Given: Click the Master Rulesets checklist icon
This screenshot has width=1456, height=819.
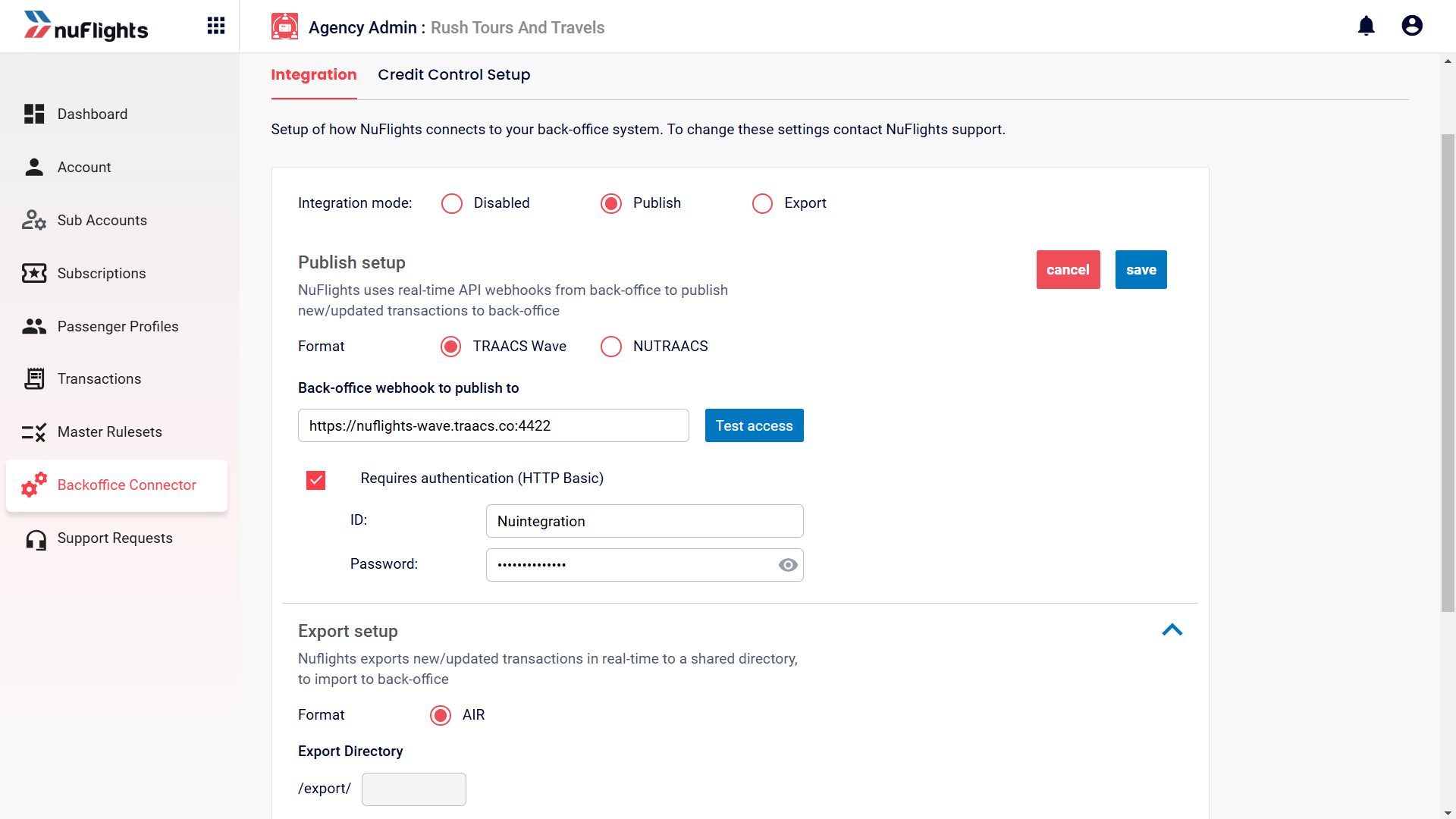Looking at the screenshot, I should click(x=34, y=431).
